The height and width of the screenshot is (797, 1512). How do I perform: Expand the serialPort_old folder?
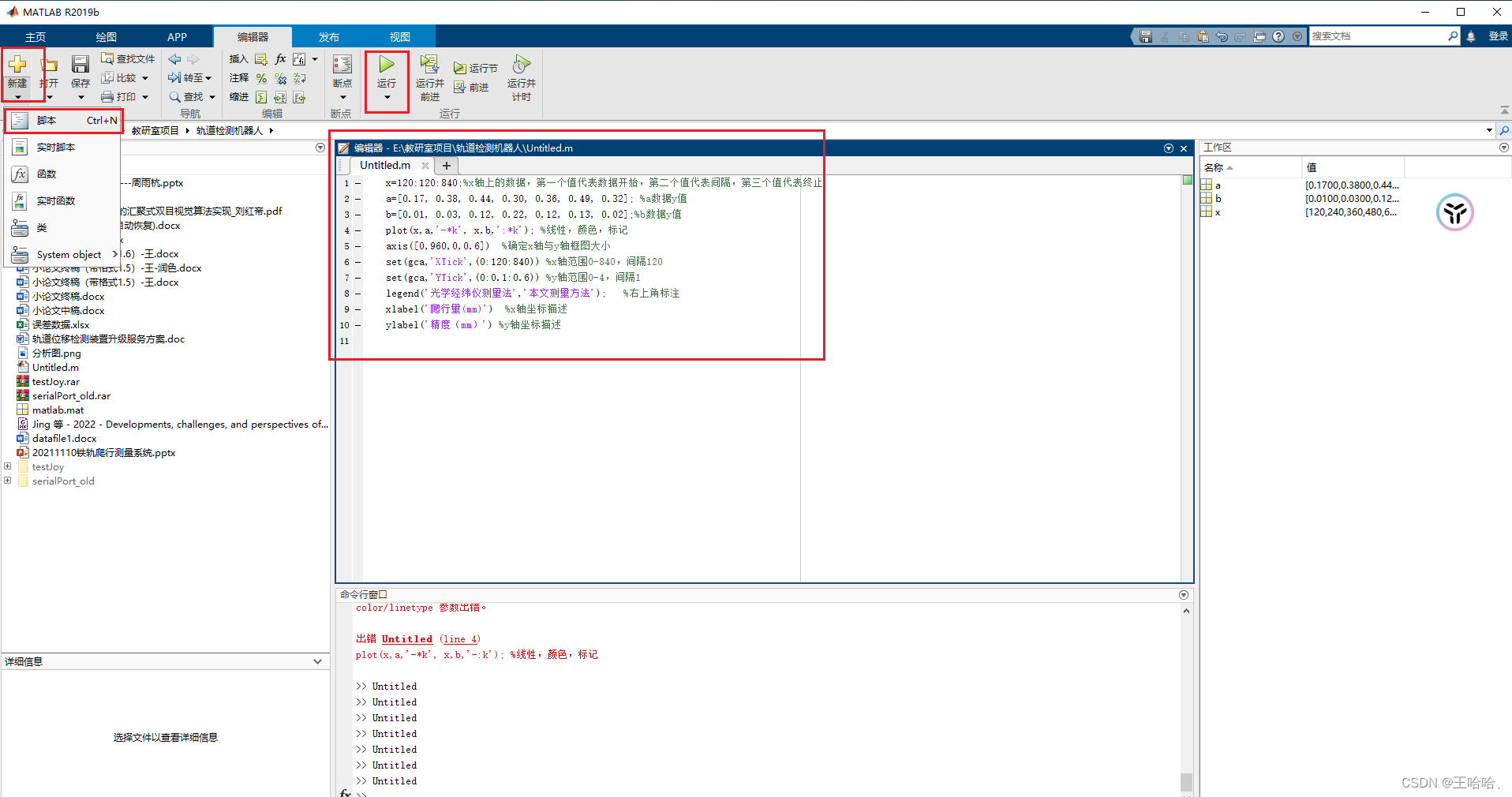point(8,481)
